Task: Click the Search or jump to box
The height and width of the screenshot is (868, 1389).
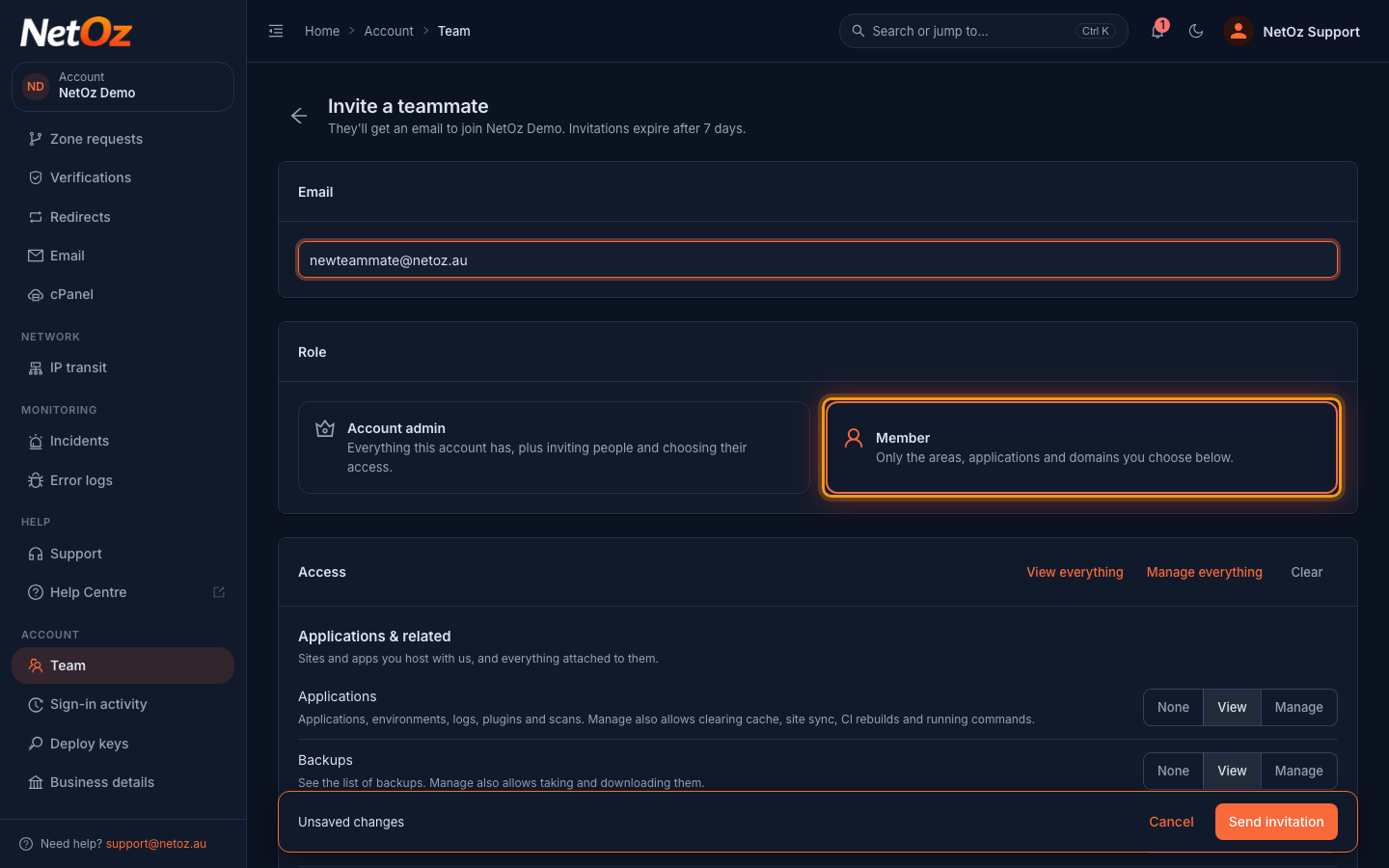Action: pyautogui.click(x=984, y=31)
